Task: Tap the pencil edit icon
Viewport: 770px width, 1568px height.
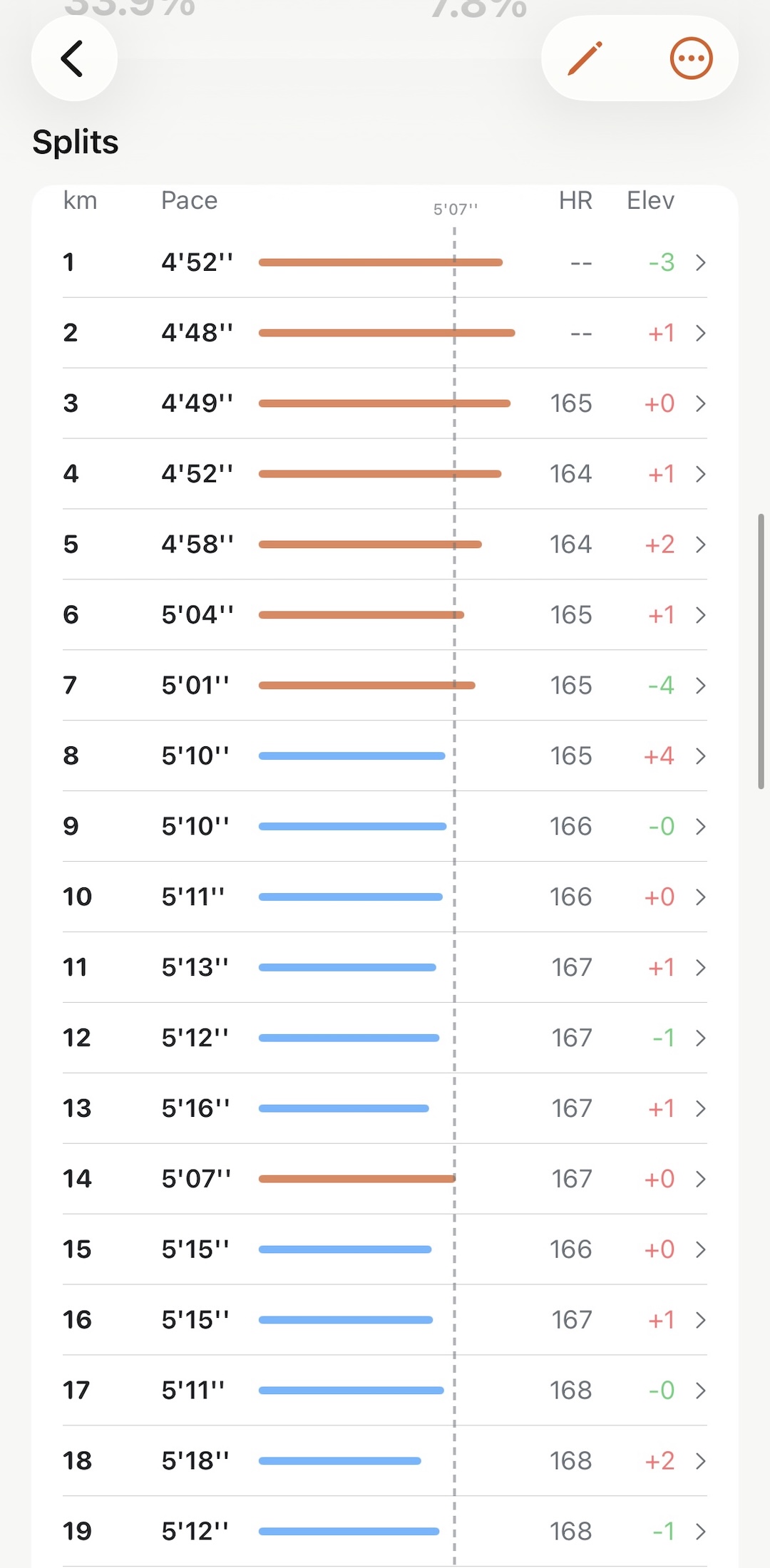Action: pos(585,58)
